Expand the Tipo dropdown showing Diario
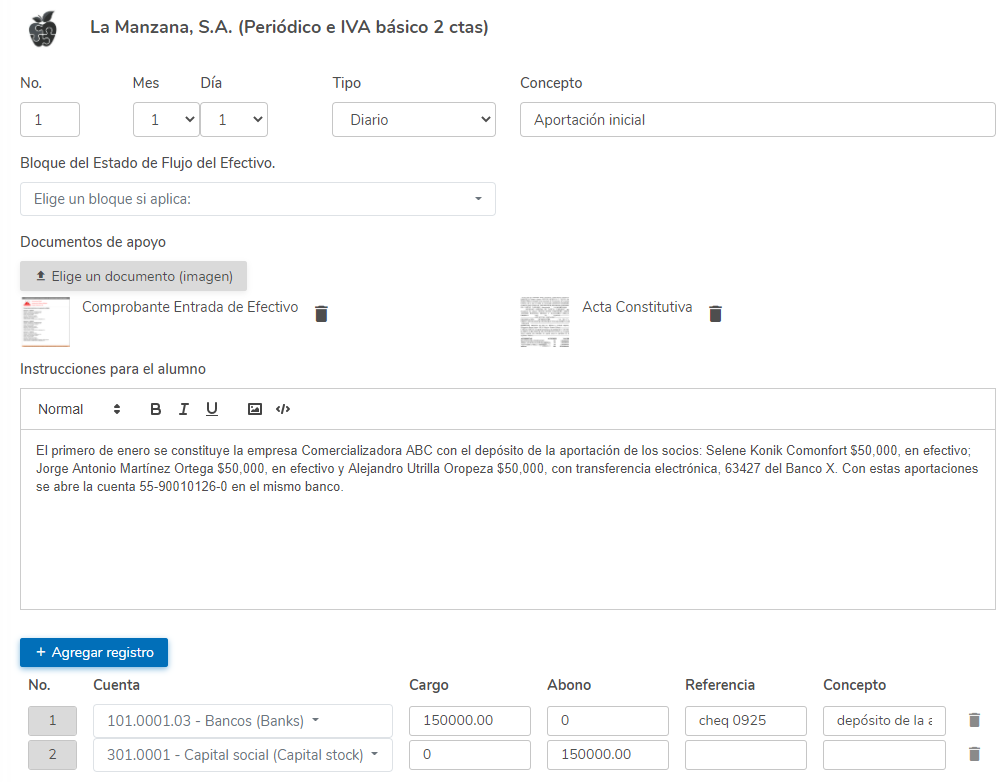The image size is (1008, 782). pos(413,120)
